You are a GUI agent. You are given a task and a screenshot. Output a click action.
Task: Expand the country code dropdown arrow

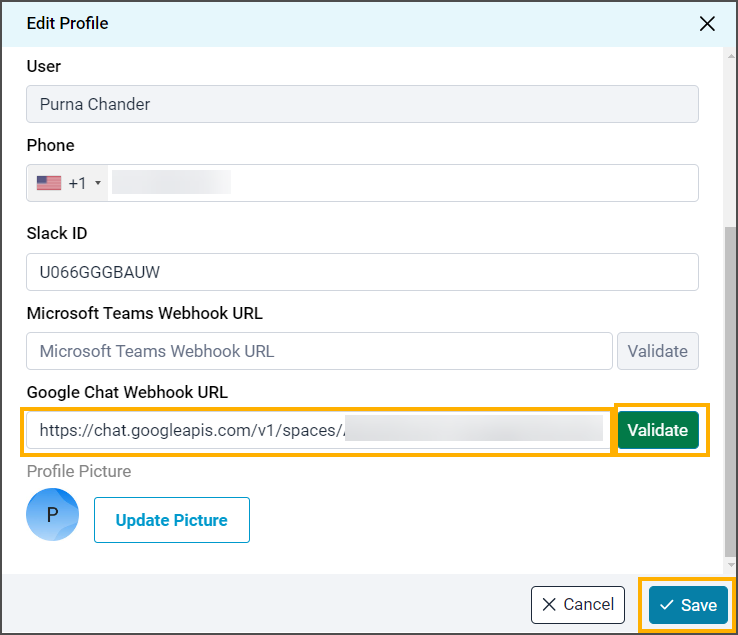[x=98, y=184]
